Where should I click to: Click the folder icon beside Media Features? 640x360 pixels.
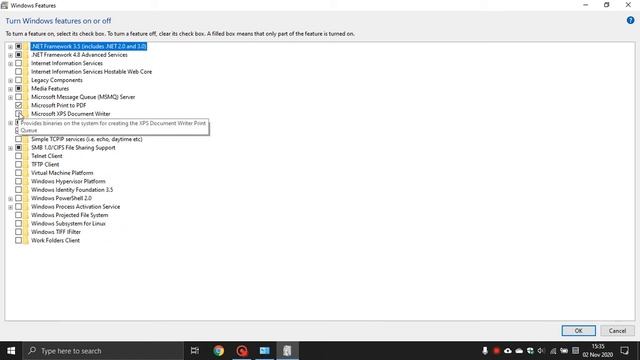point(26,89)
